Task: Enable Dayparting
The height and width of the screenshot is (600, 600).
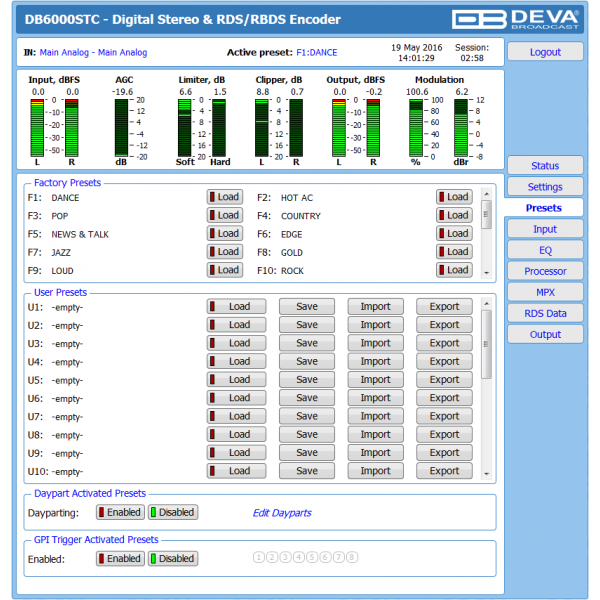Action: click(x=120, y=512)
